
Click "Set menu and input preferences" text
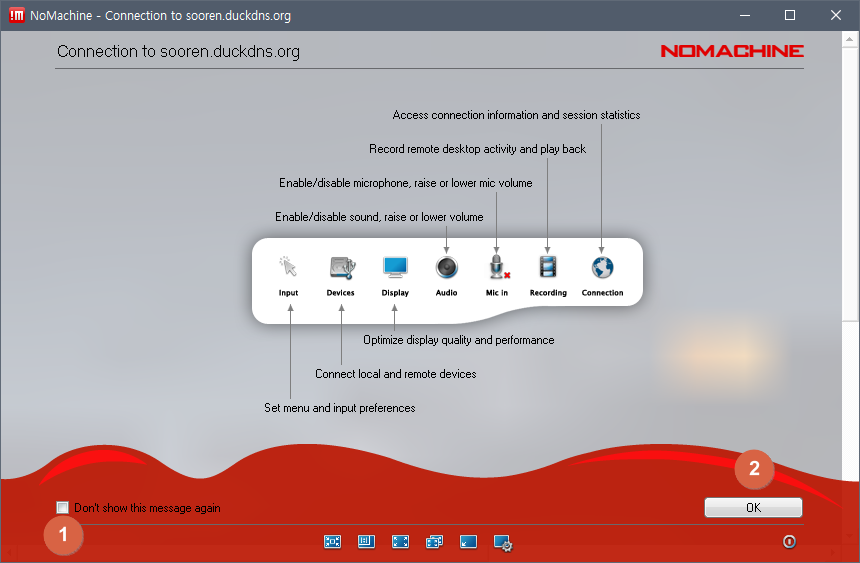(340, 408)
